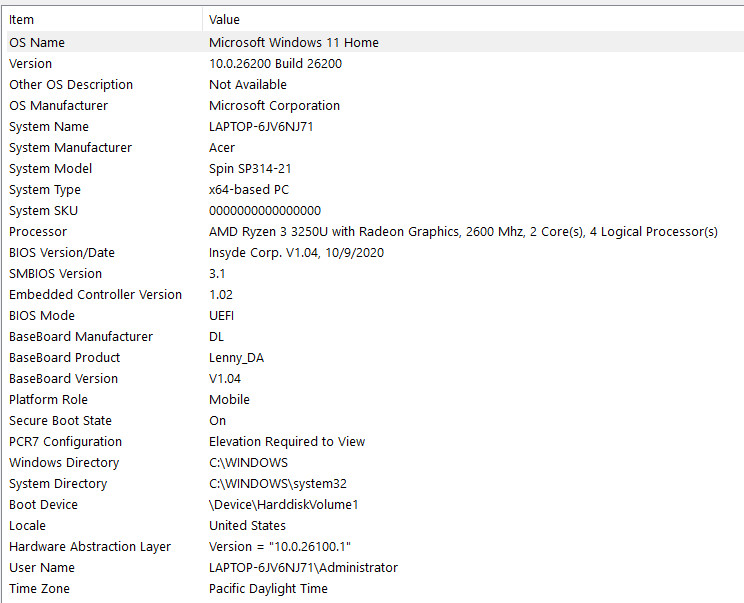Select the BIOS Version/Date row
The width and height of the screenshot is (744, 603).
[375, 252]
